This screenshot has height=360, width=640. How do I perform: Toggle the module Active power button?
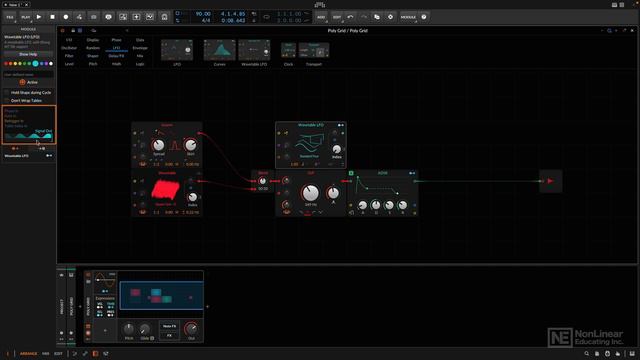tap(22, 82)
